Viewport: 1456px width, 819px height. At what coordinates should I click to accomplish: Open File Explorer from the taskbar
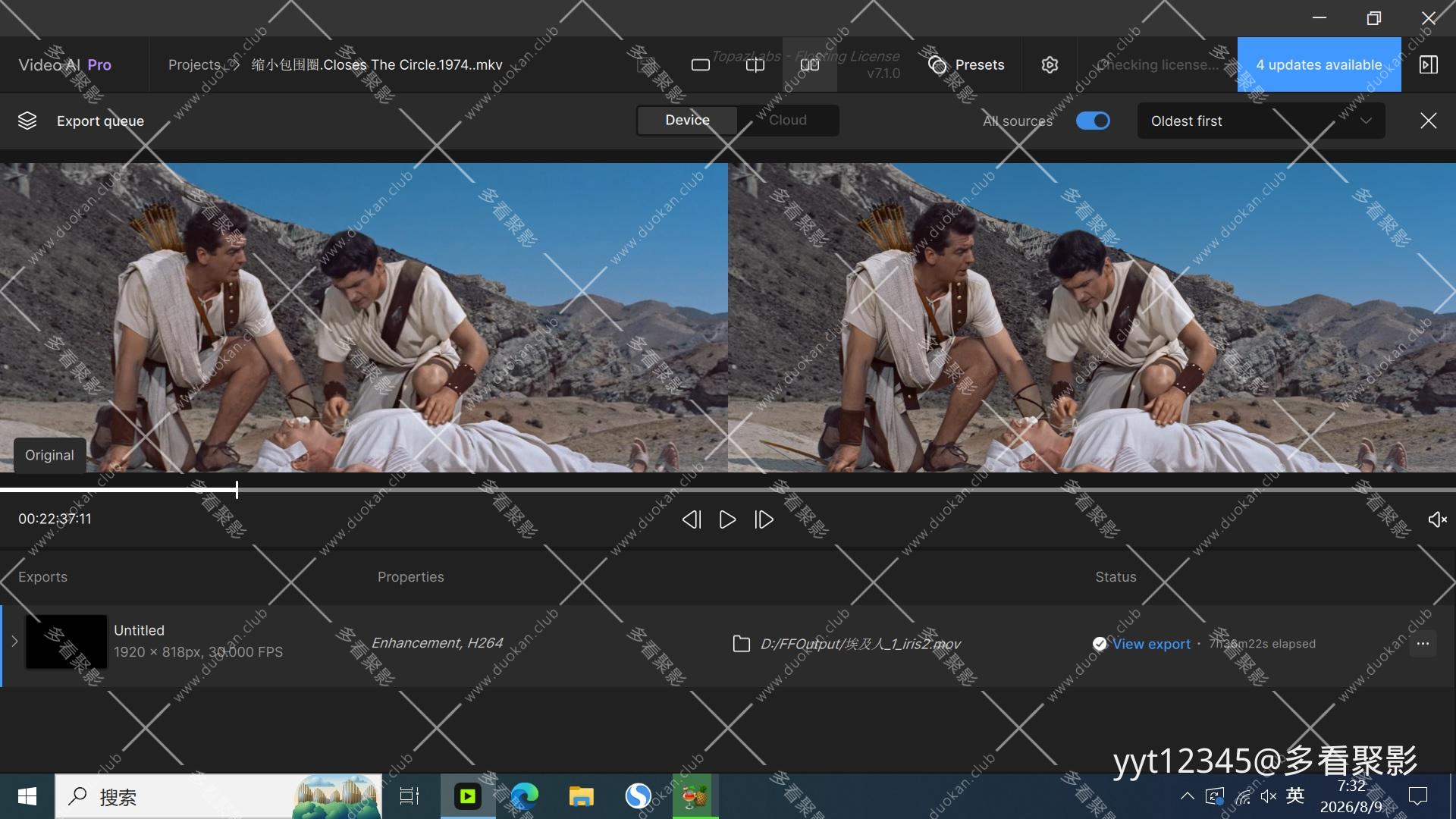[x=581, y=796]
